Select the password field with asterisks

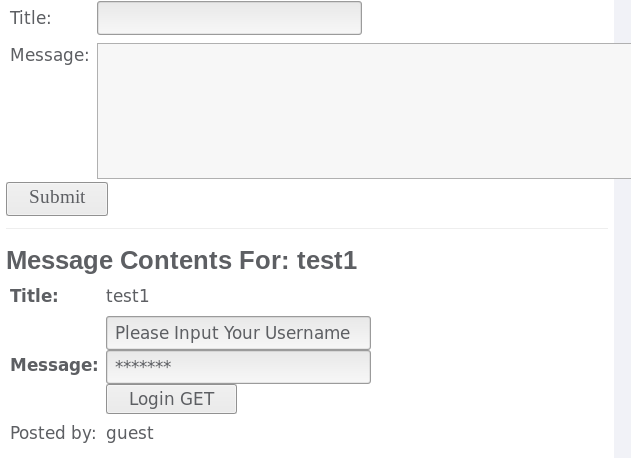[x=238, y=366]
